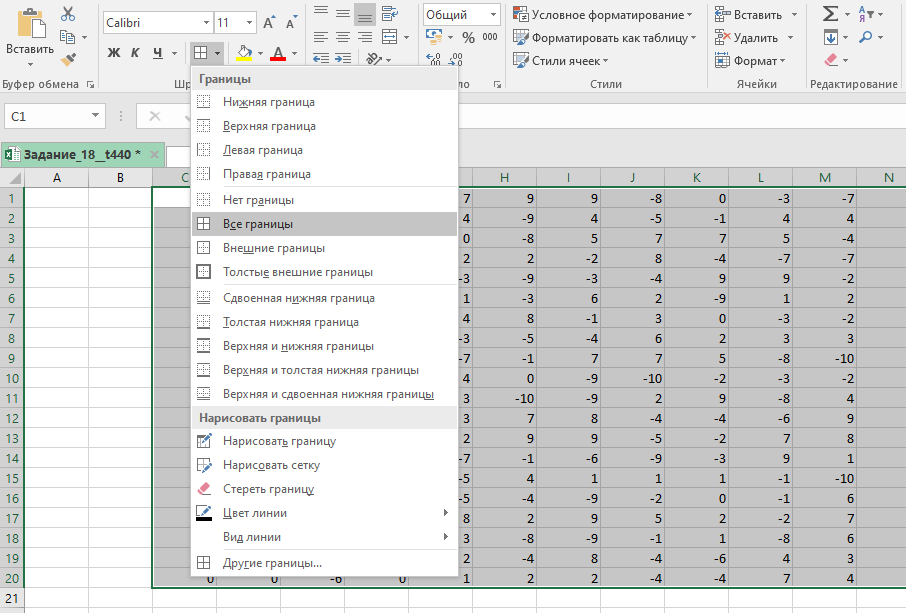Expand the 'Общий' number format dropdown
The width and height of the screenshot is (906, 613).
tap(493, 15)
